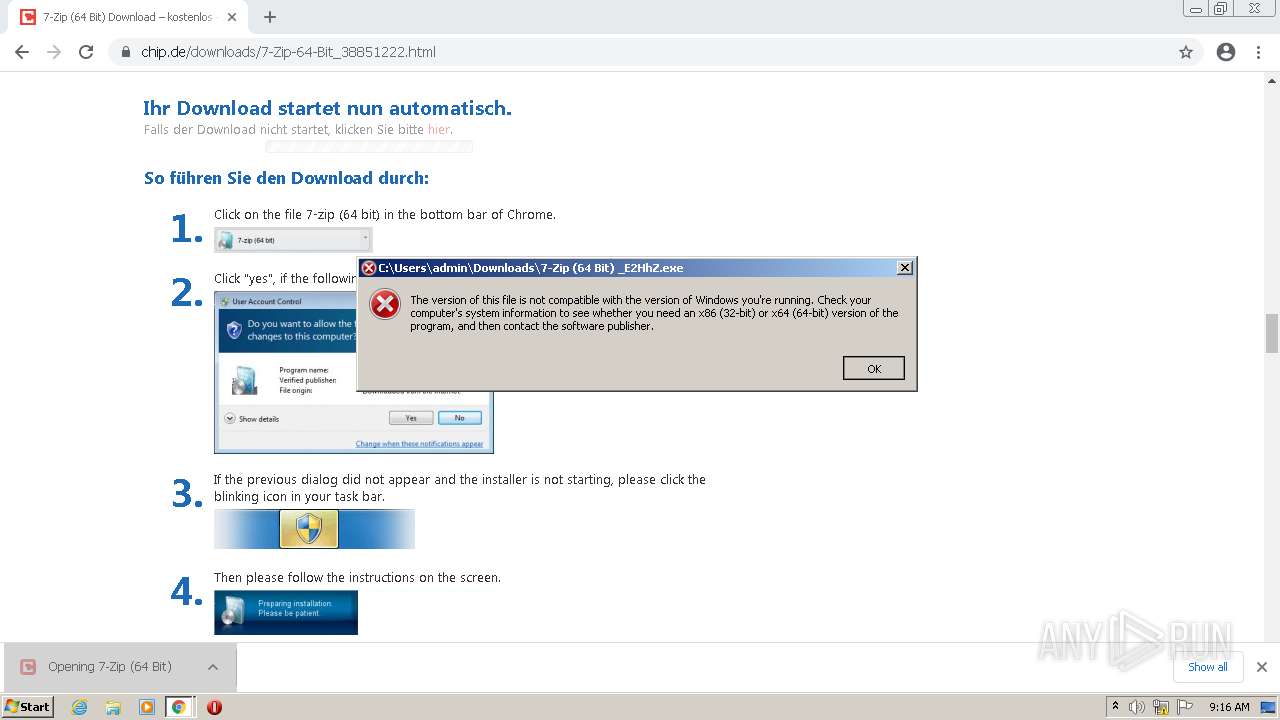
Task: Click the network tray icon
Action: tap(1161, 707)
